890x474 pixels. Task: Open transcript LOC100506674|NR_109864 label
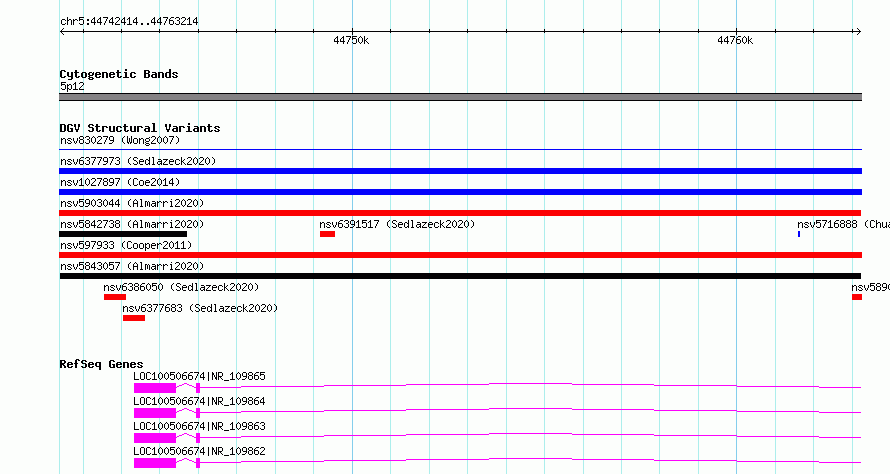(199, 401)
